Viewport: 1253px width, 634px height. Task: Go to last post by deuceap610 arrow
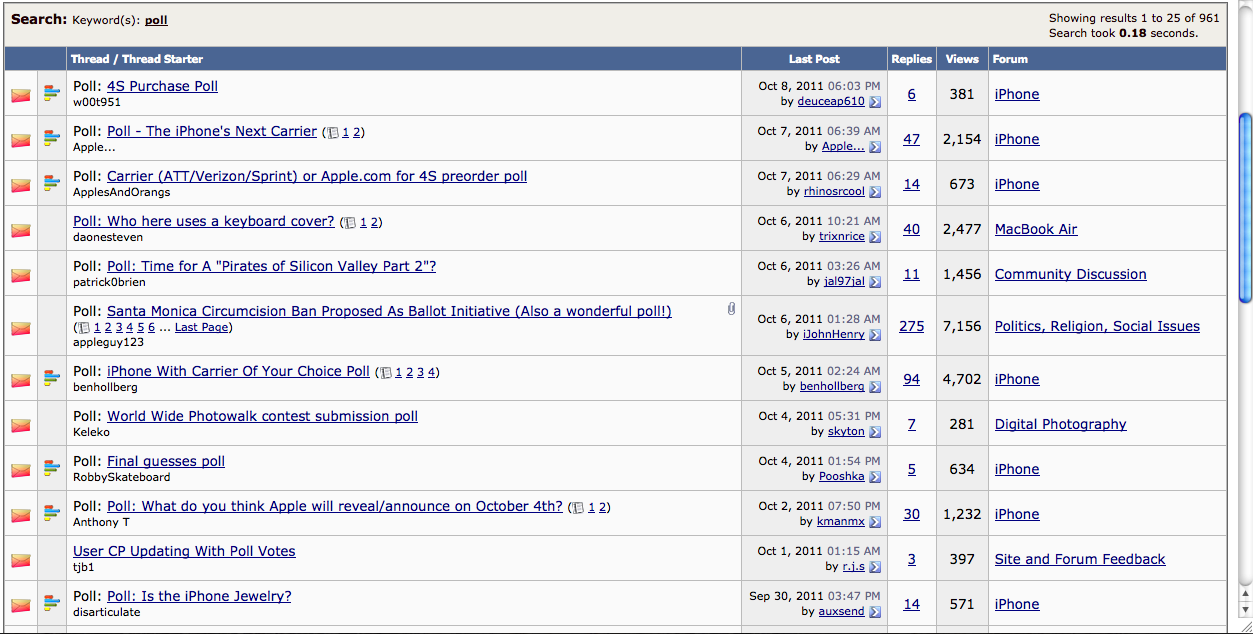click(x=875, y=102)
